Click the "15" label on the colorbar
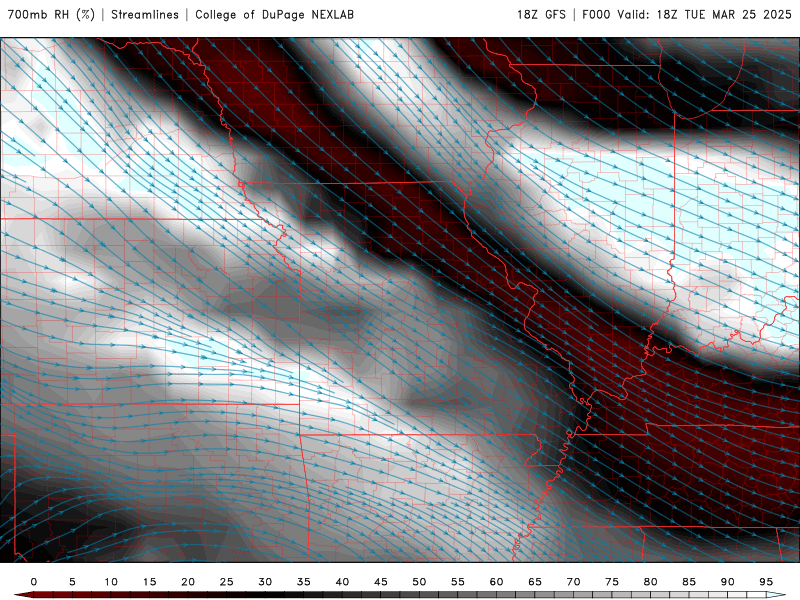Screen dimensions: 800x600 click(x=149, y=582)
